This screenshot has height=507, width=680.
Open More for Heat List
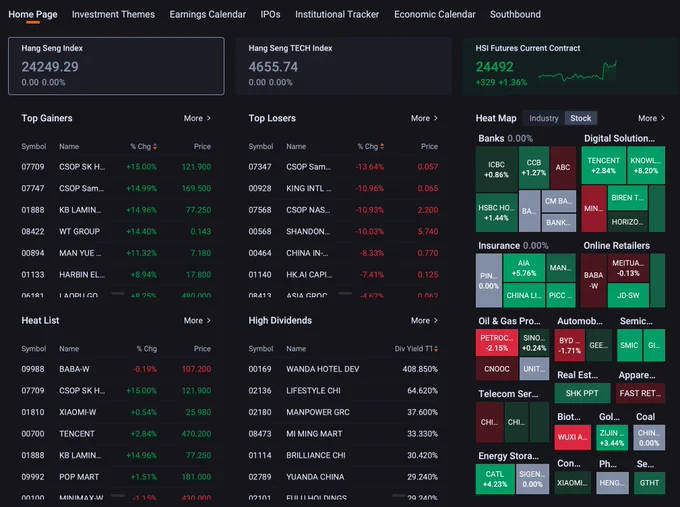[x=197, y=321]
